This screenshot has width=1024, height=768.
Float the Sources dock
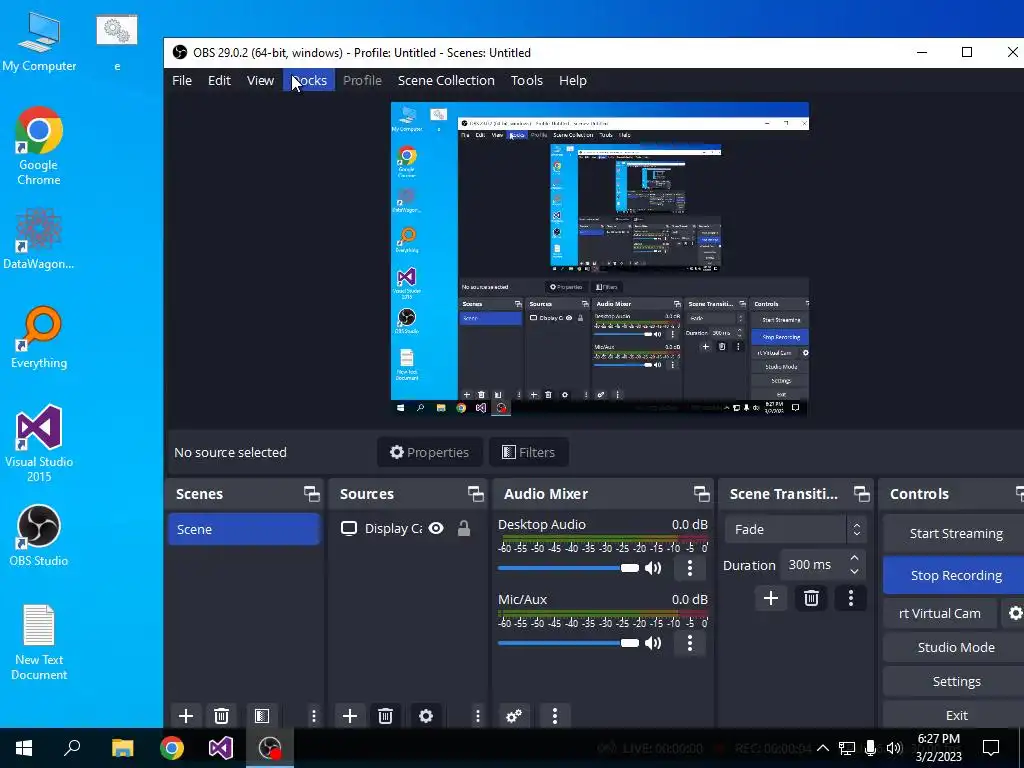476,494
